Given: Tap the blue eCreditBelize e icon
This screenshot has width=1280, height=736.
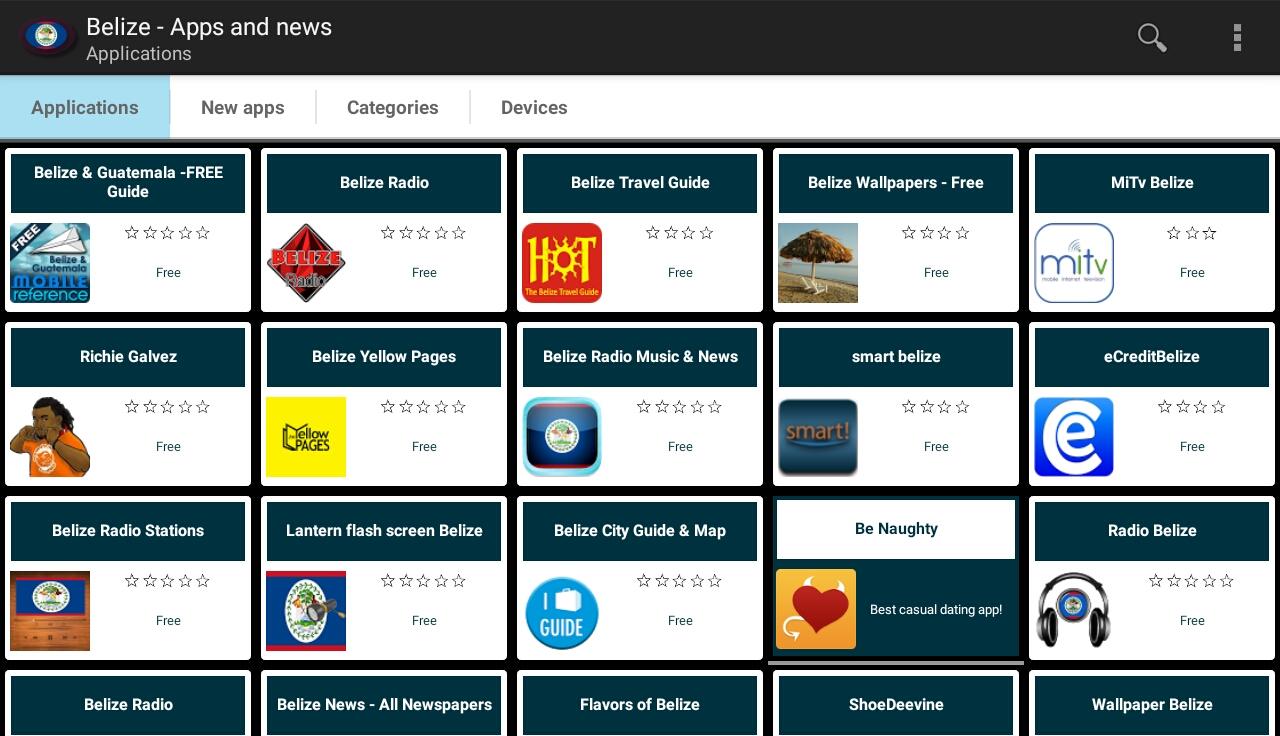Looking at the screenshot, I should 1074,437.
